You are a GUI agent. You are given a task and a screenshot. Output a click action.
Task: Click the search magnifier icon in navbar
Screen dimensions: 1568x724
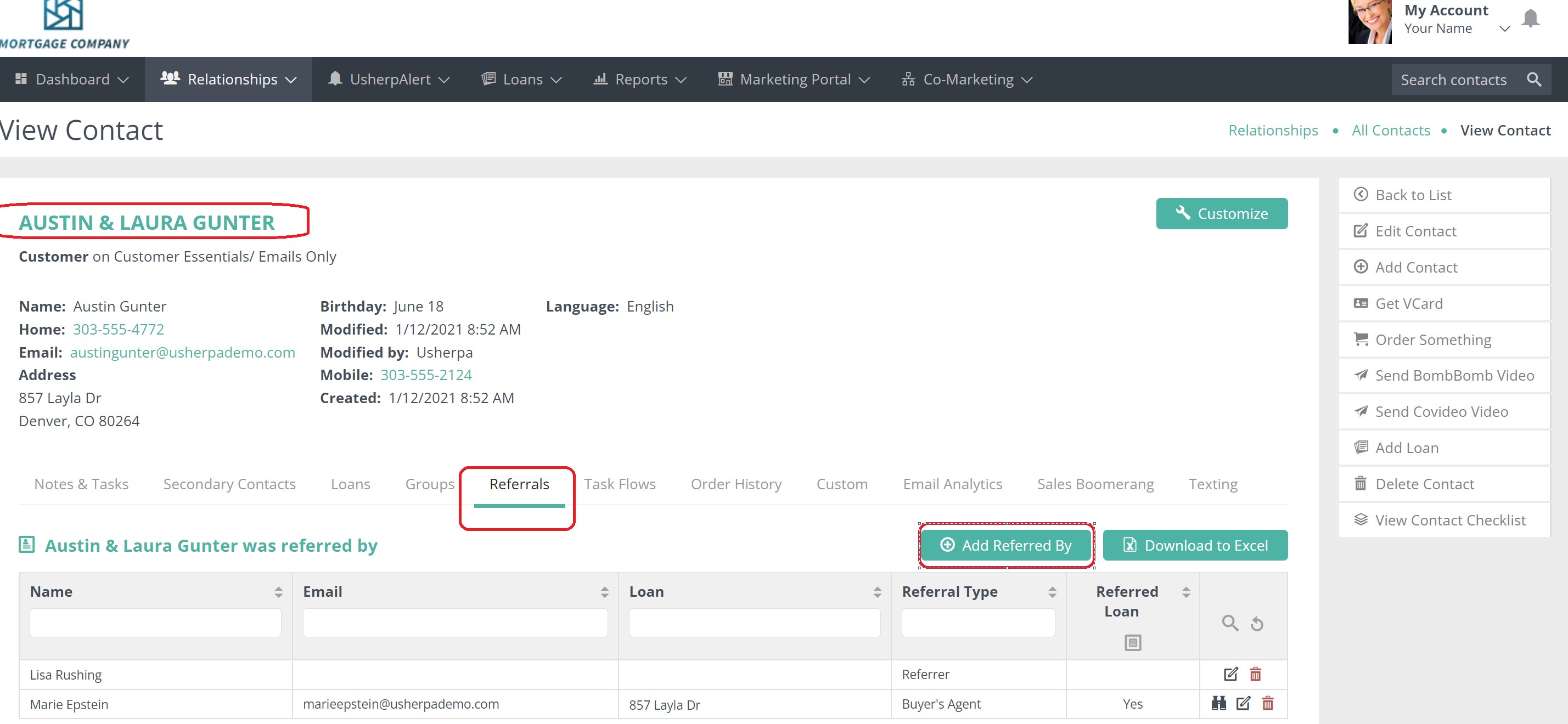pos(1533,80)
